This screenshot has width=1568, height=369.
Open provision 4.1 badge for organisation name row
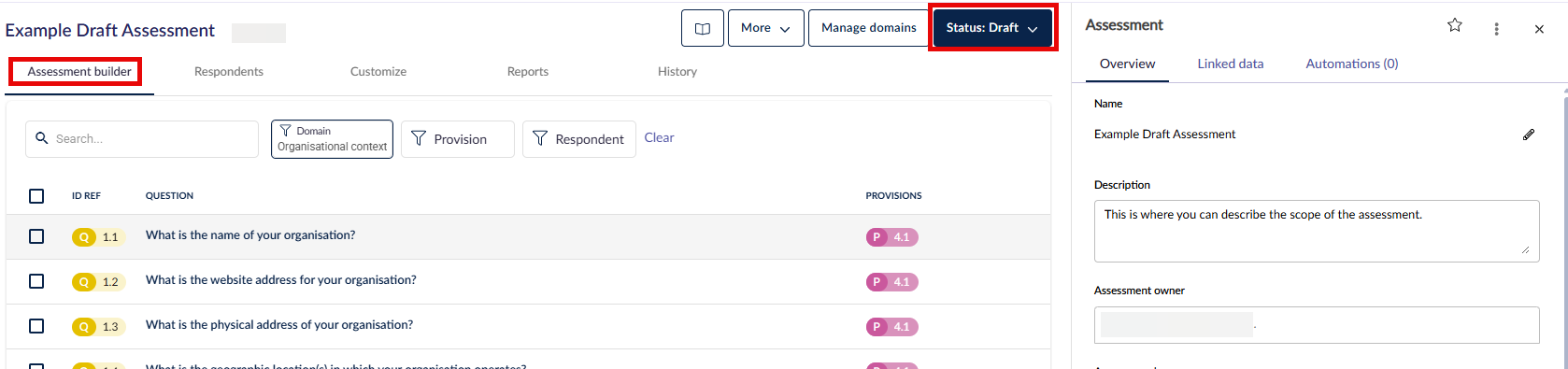pyautogui.click(x=892, y=237)
